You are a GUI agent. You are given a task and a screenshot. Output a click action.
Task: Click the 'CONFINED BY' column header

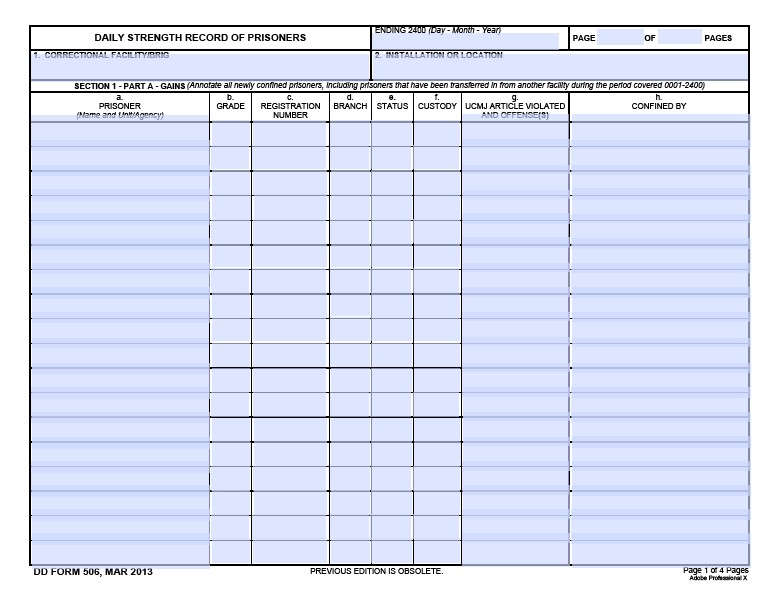click(659, 106)
